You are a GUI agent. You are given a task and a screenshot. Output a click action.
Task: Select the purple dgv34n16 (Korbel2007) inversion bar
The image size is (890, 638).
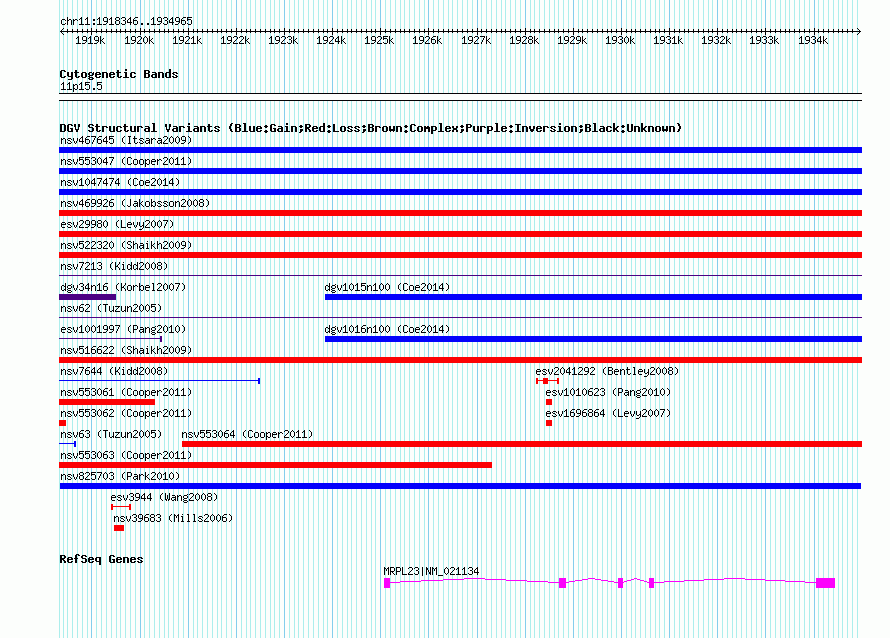coord(87,297)
